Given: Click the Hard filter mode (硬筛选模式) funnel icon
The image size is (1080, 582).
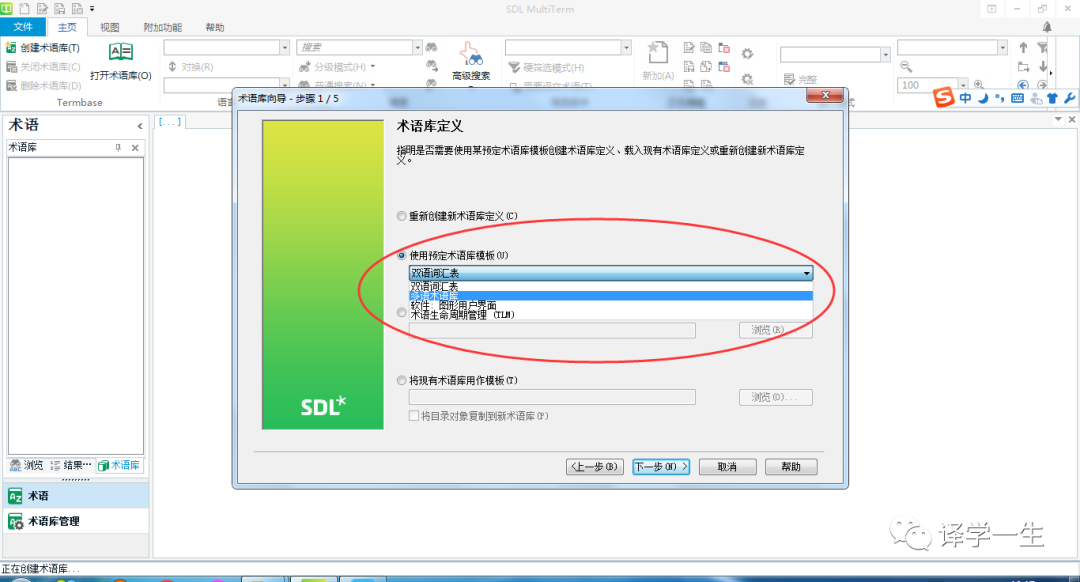Looking at the screenshot, I should (514, 67).
